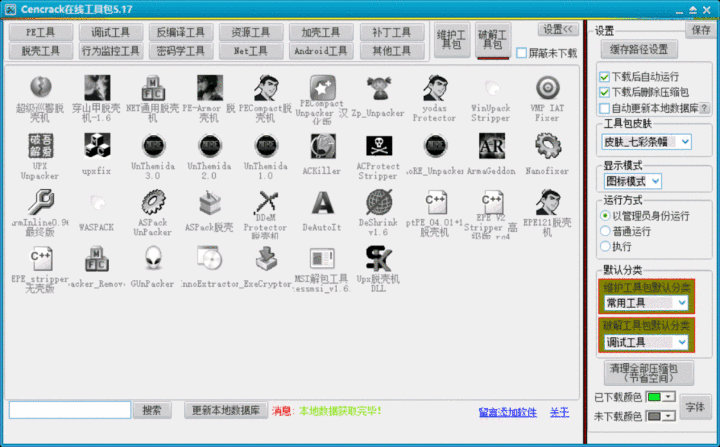The height and width of the screenshot is (447, 720).
Task: Open ACProtect Stripper skull icon
Action: (x=378, y=146)
